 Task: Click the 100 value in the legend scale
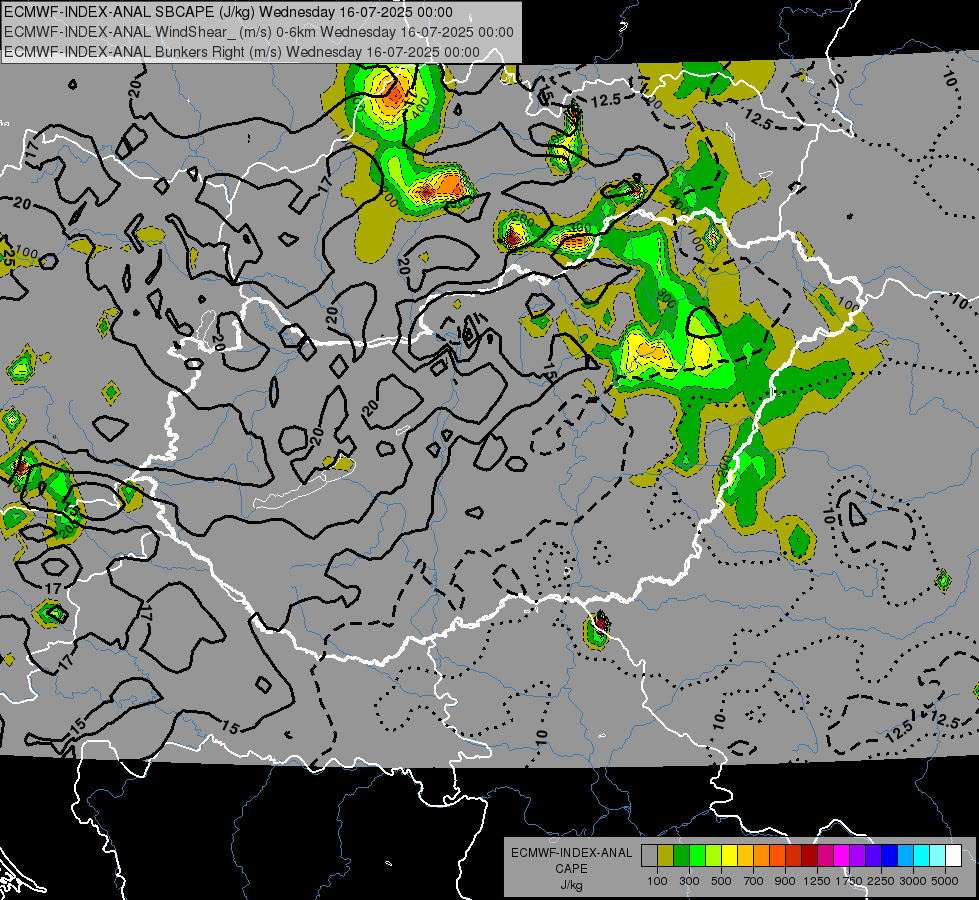pos(657,881)
